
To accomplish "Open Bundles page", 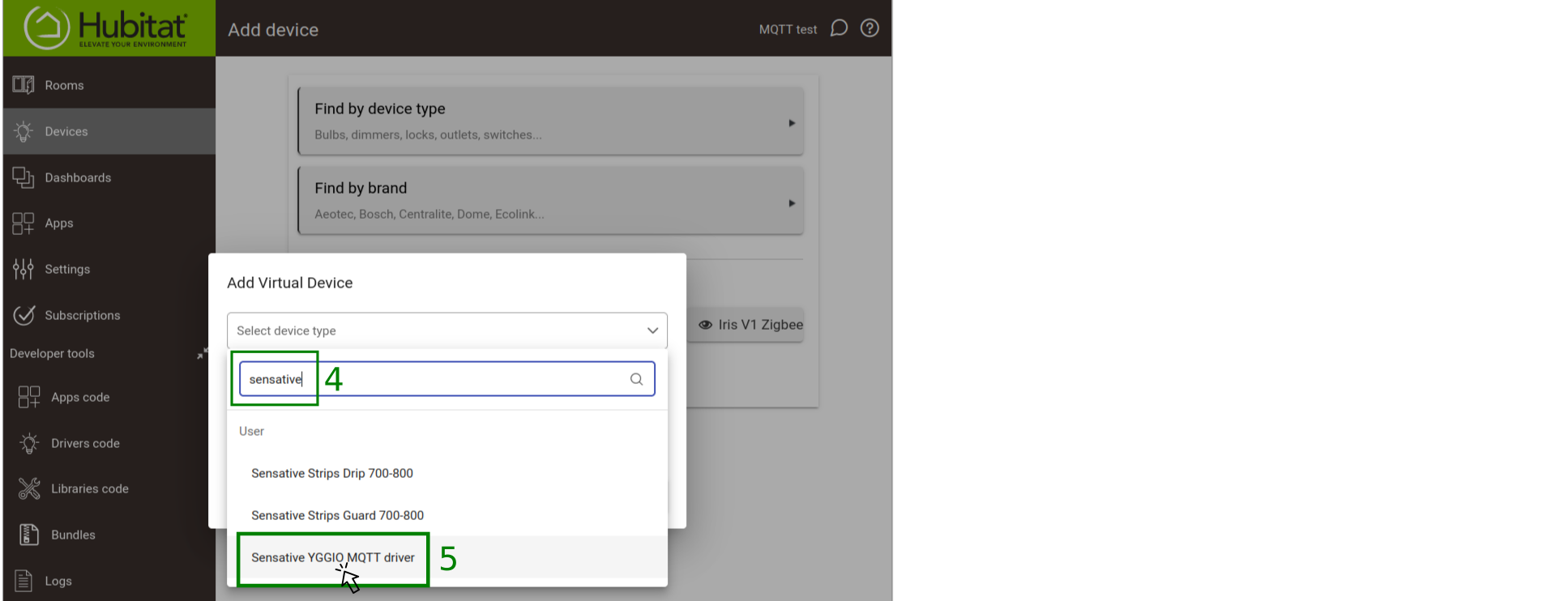I will click(x=109, y=535).
